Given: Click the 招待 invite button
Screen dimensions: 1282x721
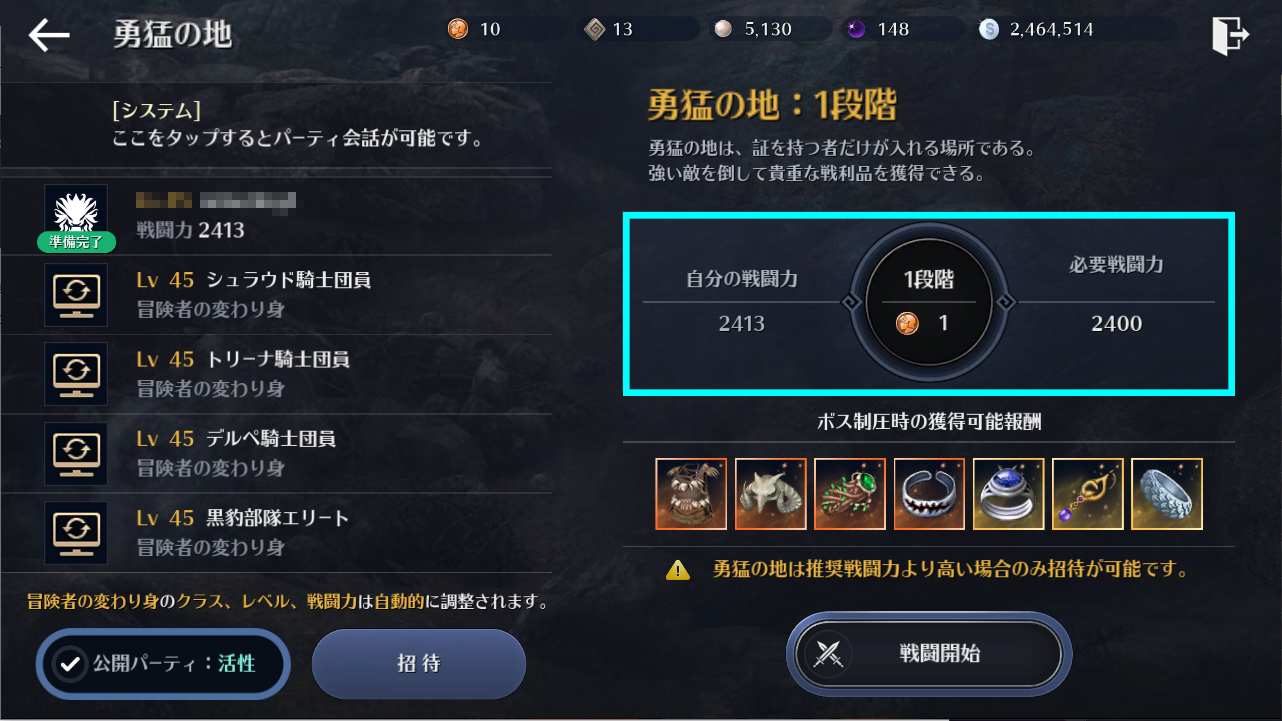Looking at the screenshot, I should click(x=419, y=663).
